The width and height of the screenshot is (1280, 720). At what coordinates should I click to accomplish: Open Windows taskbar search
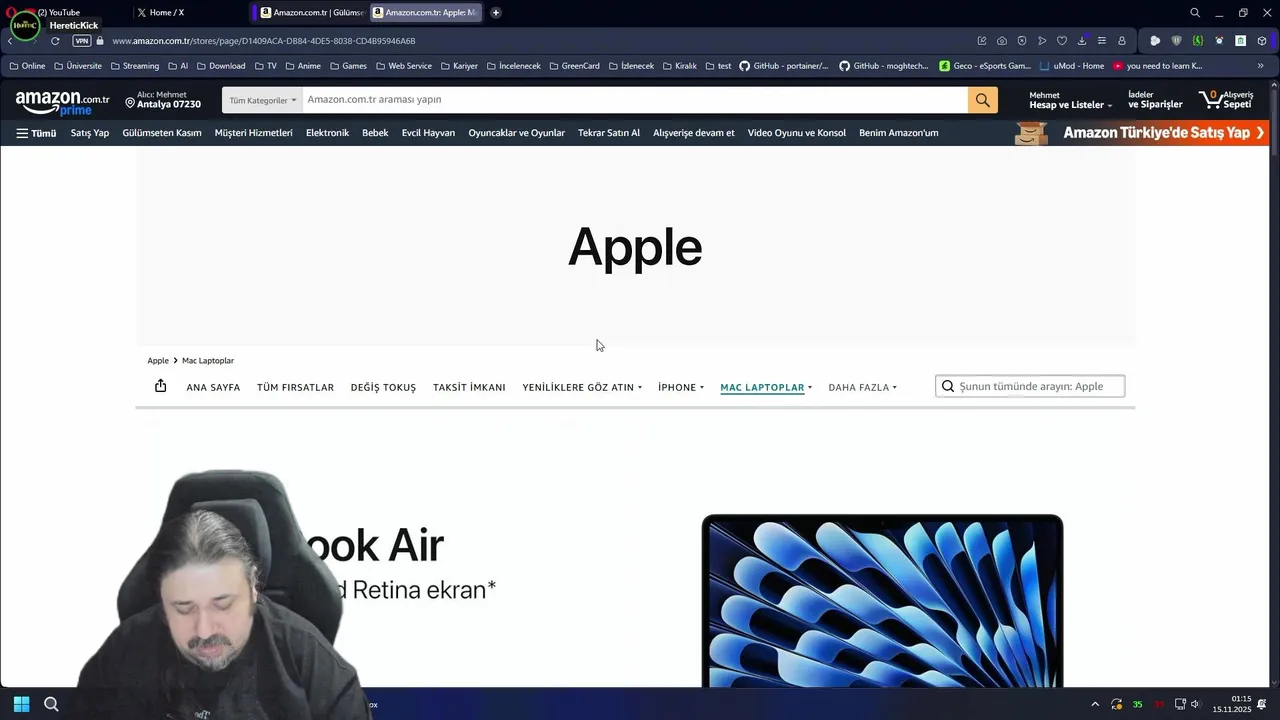51,704
